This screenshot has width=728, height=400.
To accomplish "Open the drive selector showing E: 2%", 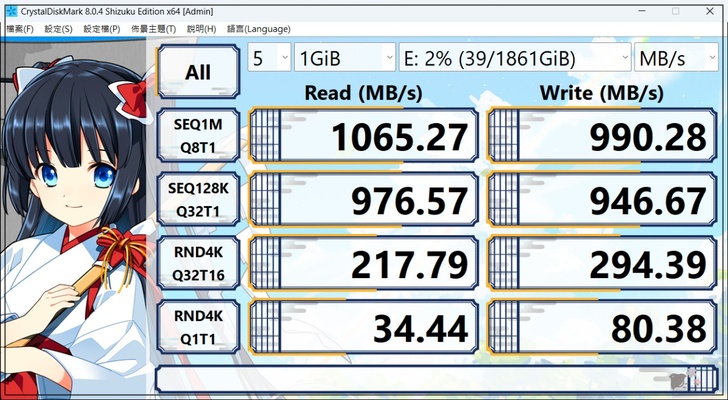I will [514, 58].
